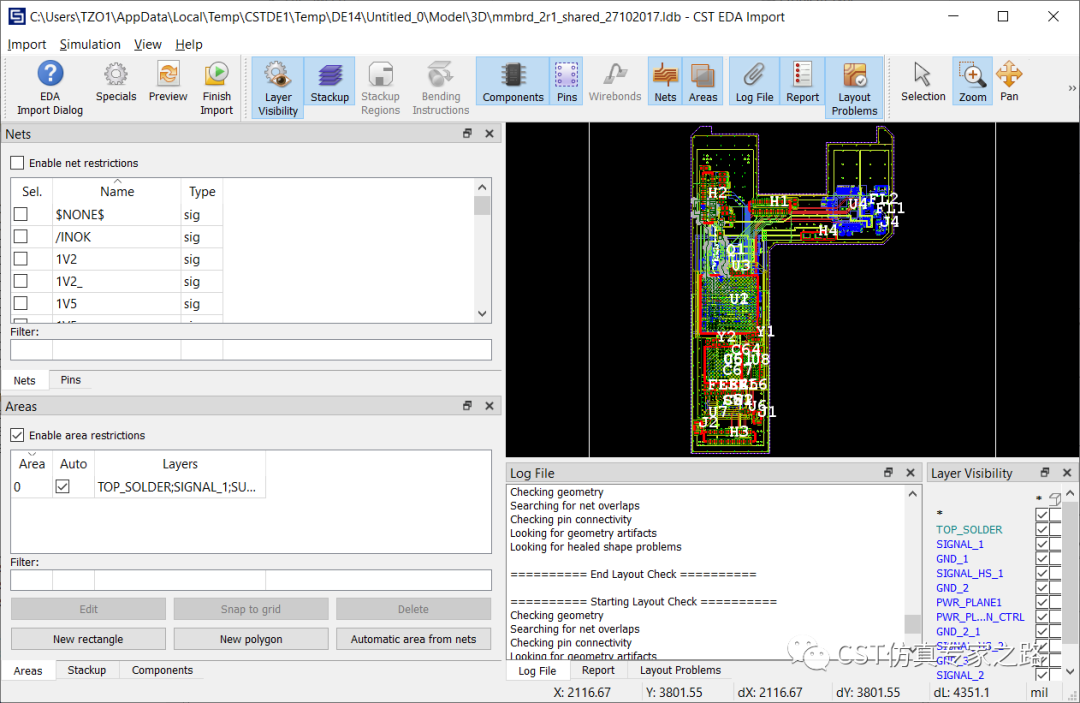The image size is (1080, 703).
Task: Toggle the Log File toolbar button
Action: click(x=754, y=83)
